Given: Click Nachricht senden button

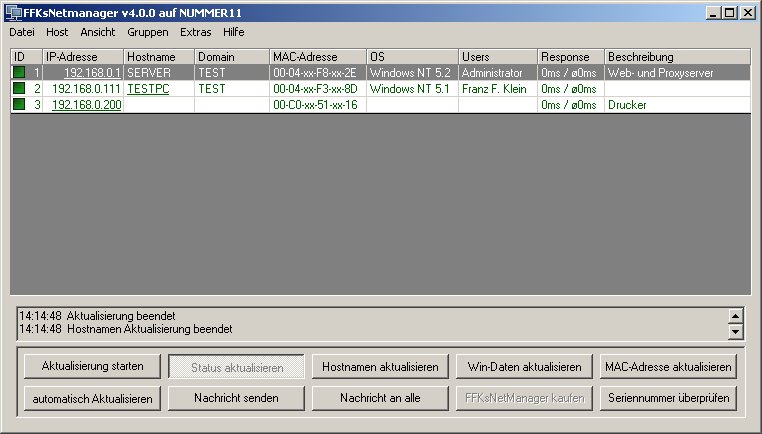Looking at the screenshot, I should coord(236,398).
